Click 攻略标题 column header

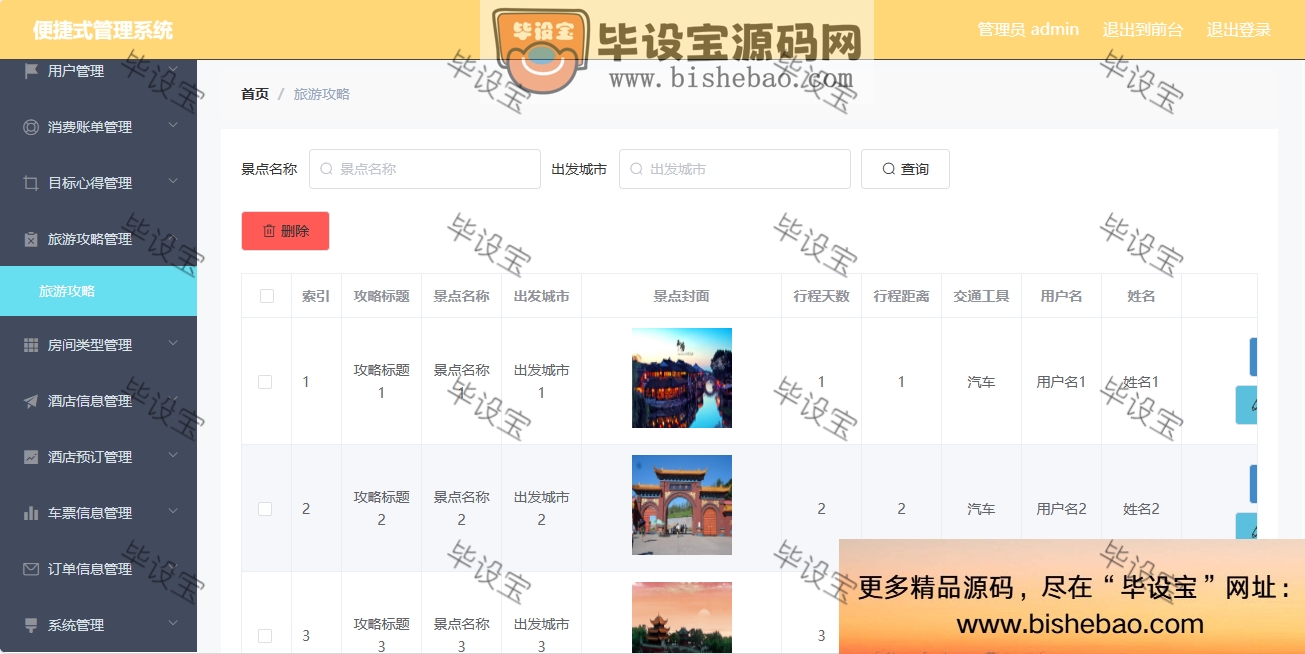[x=382, y=296]
